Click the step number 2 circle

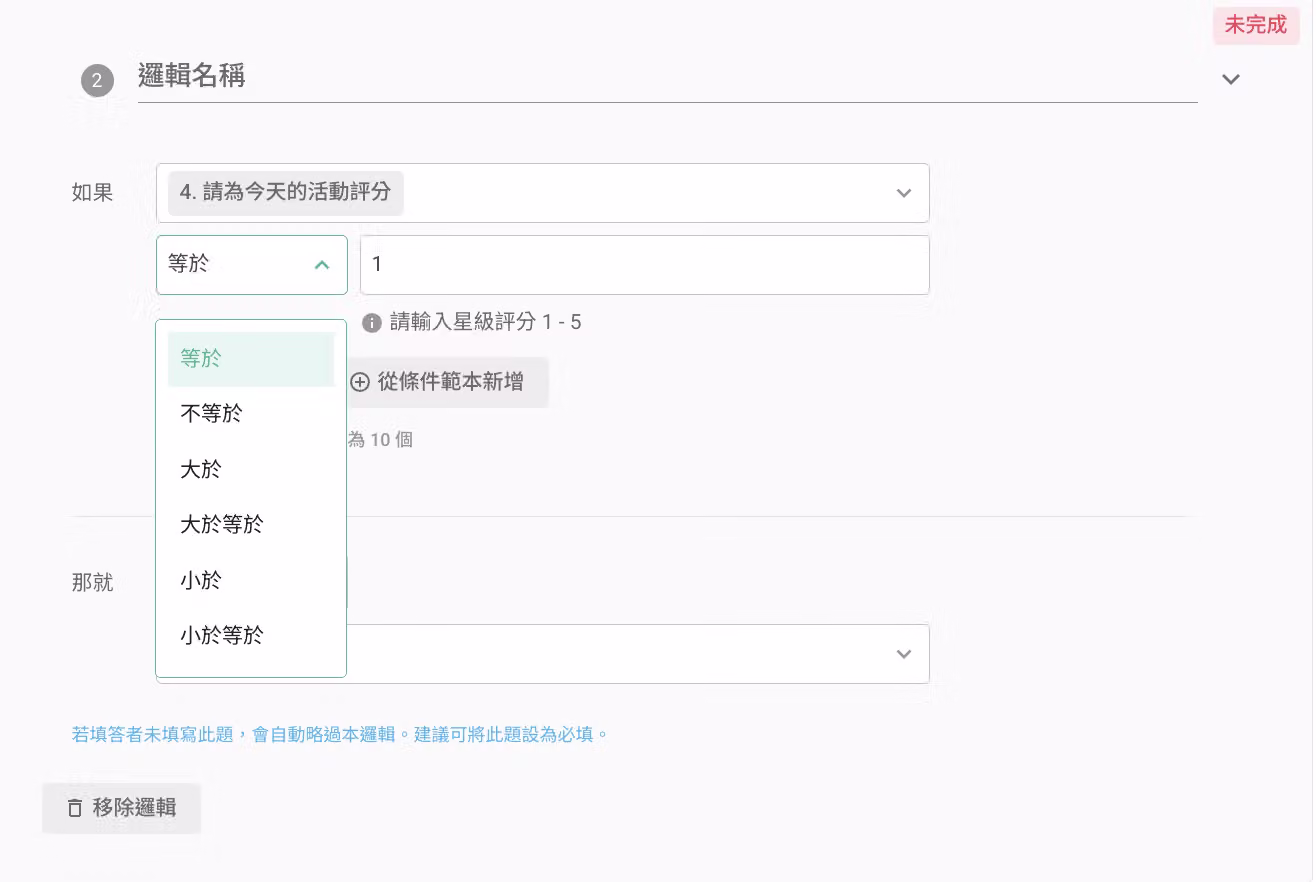(97, 80)
